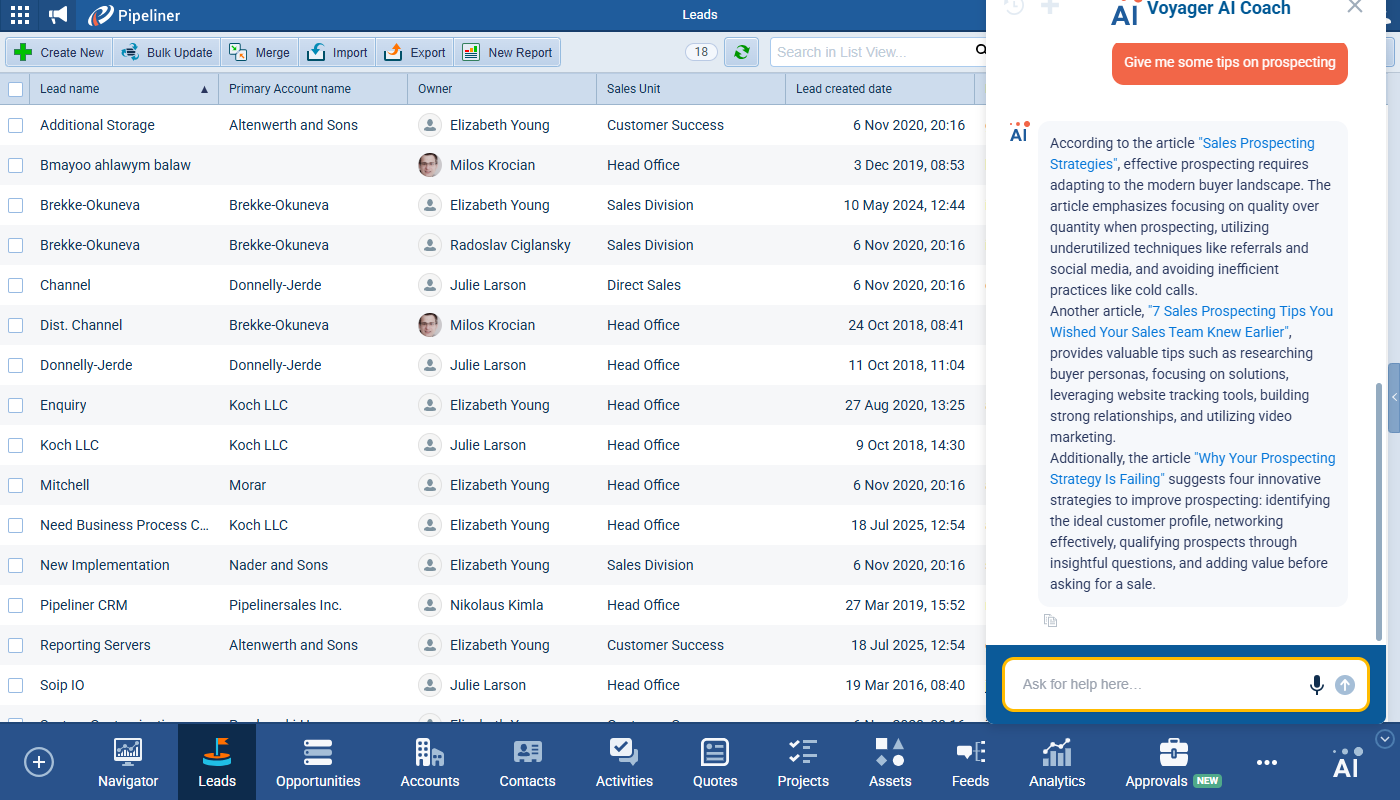Open the Opportunities tab
Screen dimensions: 1400x800
(318, 763)
